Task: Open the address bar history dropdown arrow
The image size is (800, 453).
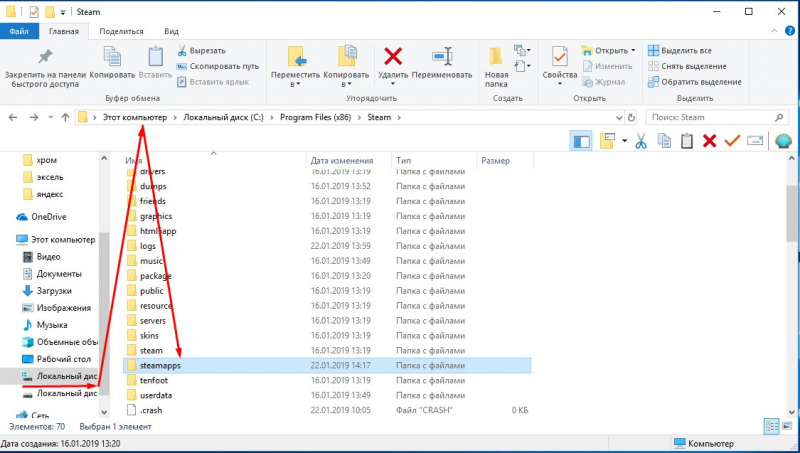Action: tap(619, 118)
